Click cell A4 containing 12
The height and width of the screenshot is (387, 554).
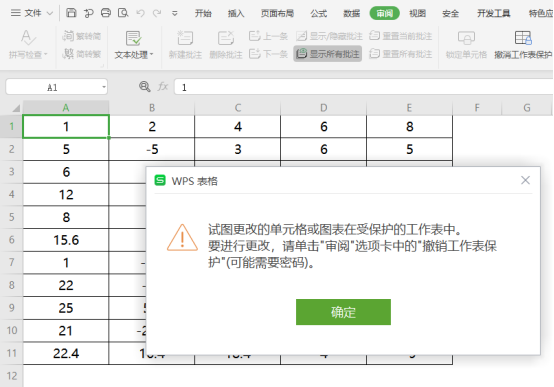(x=66, y=194)
